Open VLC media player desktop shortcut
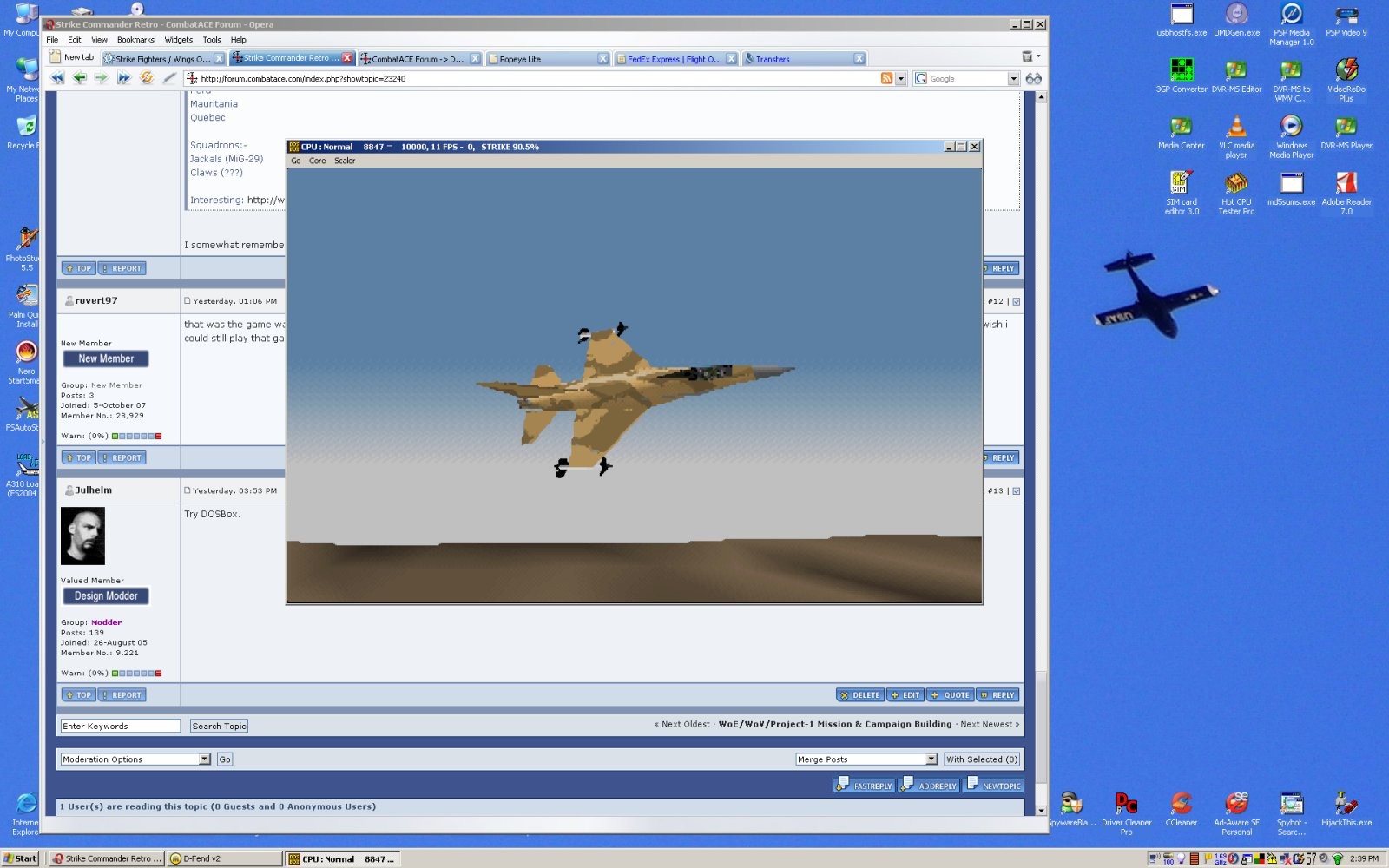1389x868 pixels. tap(1236, 136)
